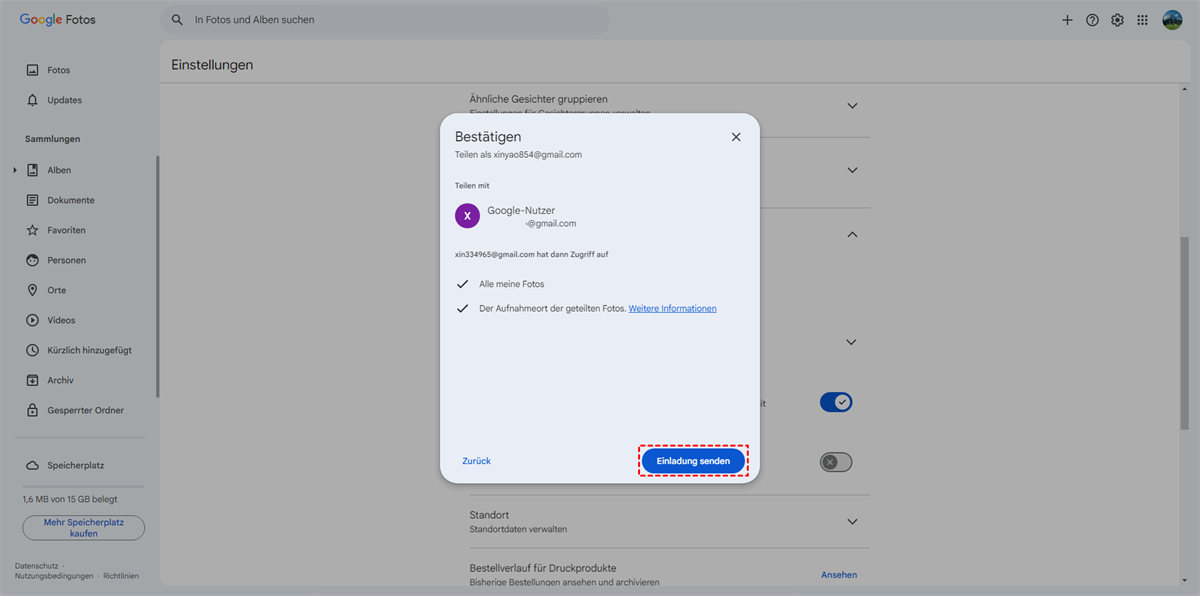Expand the Alben tree arrow

(15, 170)
